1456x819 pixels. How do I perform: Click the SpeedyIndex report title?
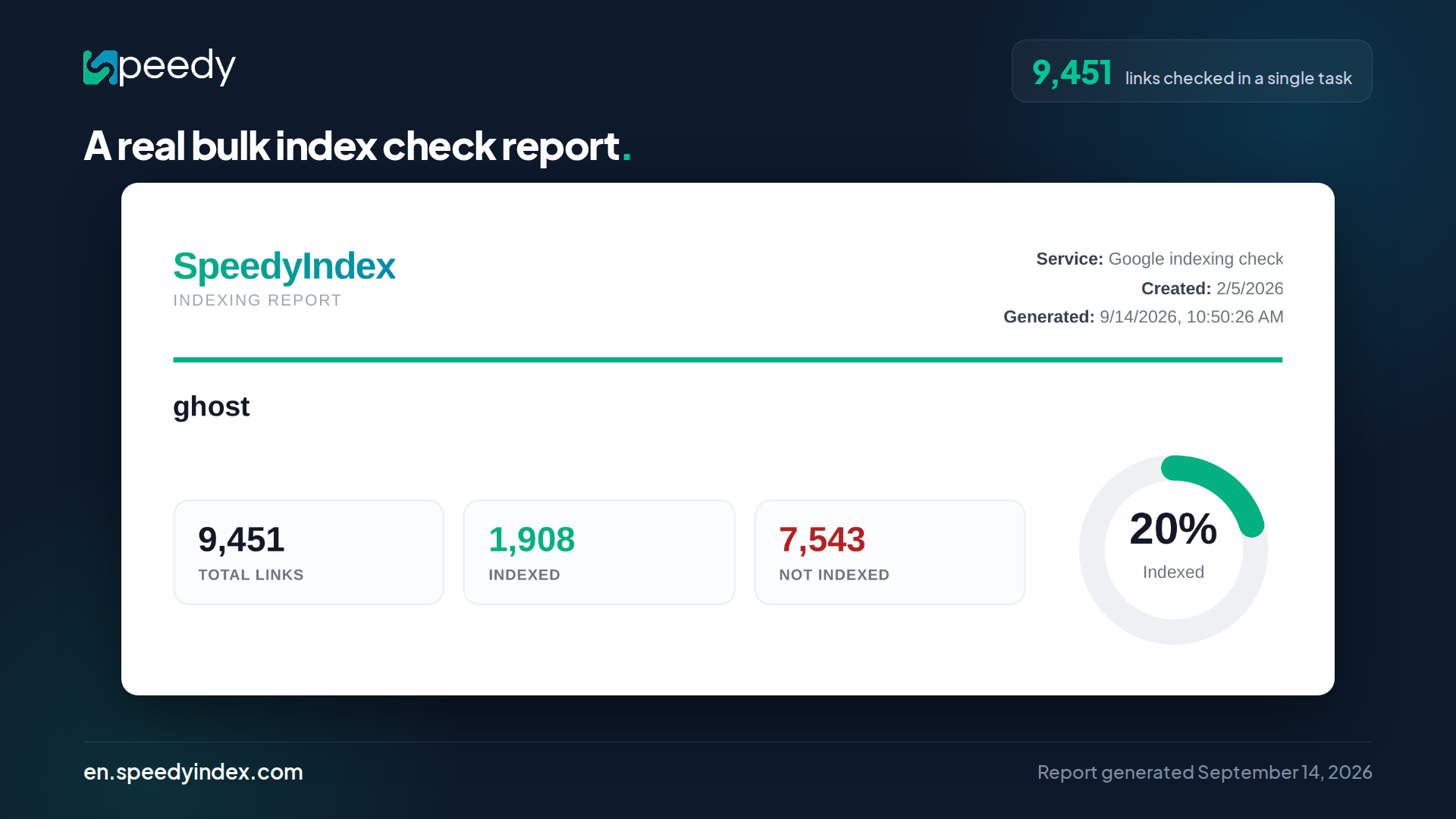click(284, 266)
